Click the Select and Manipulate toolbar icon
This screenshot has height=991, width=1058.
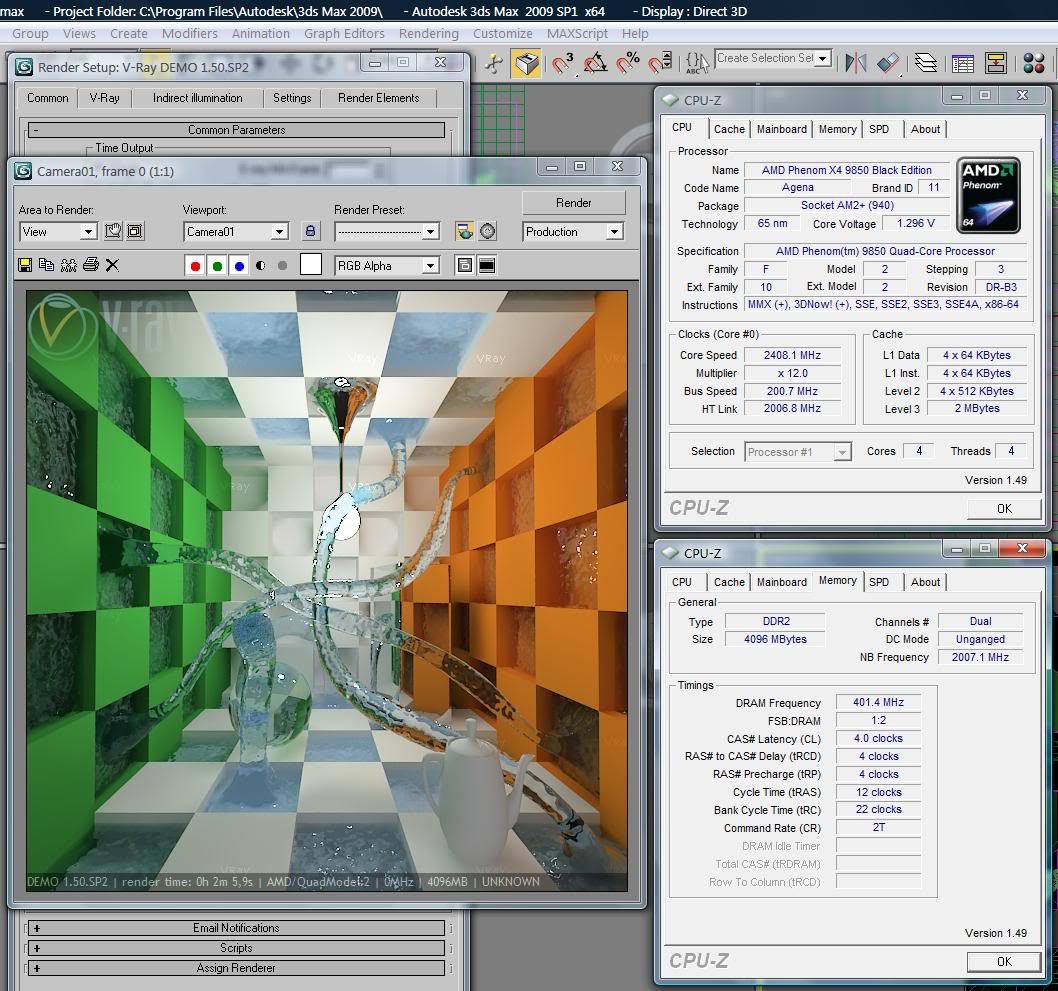point(494,63)
